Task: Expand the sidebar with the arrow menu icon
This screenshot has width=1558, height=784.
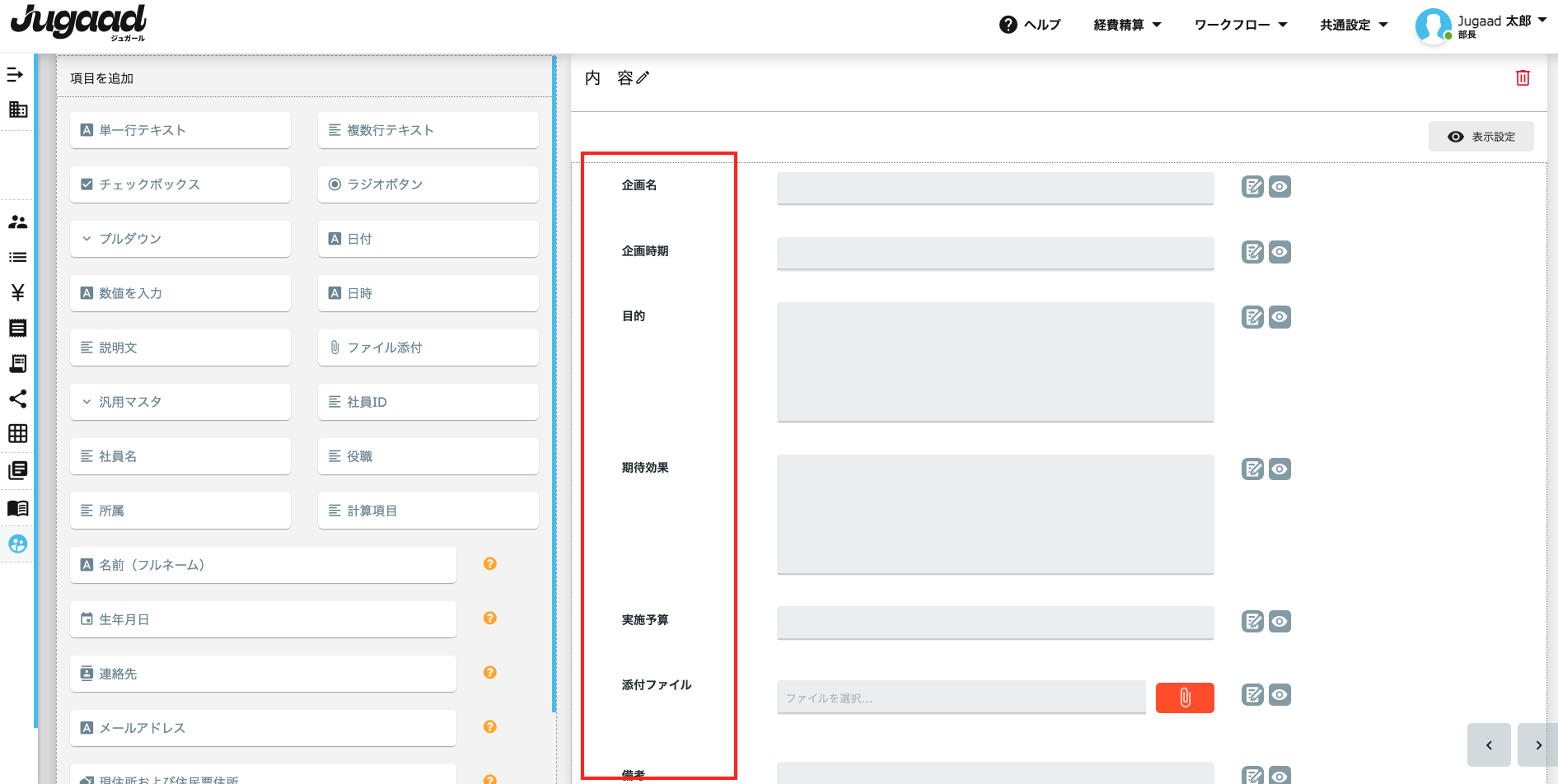Action: (x=16, y=75)
